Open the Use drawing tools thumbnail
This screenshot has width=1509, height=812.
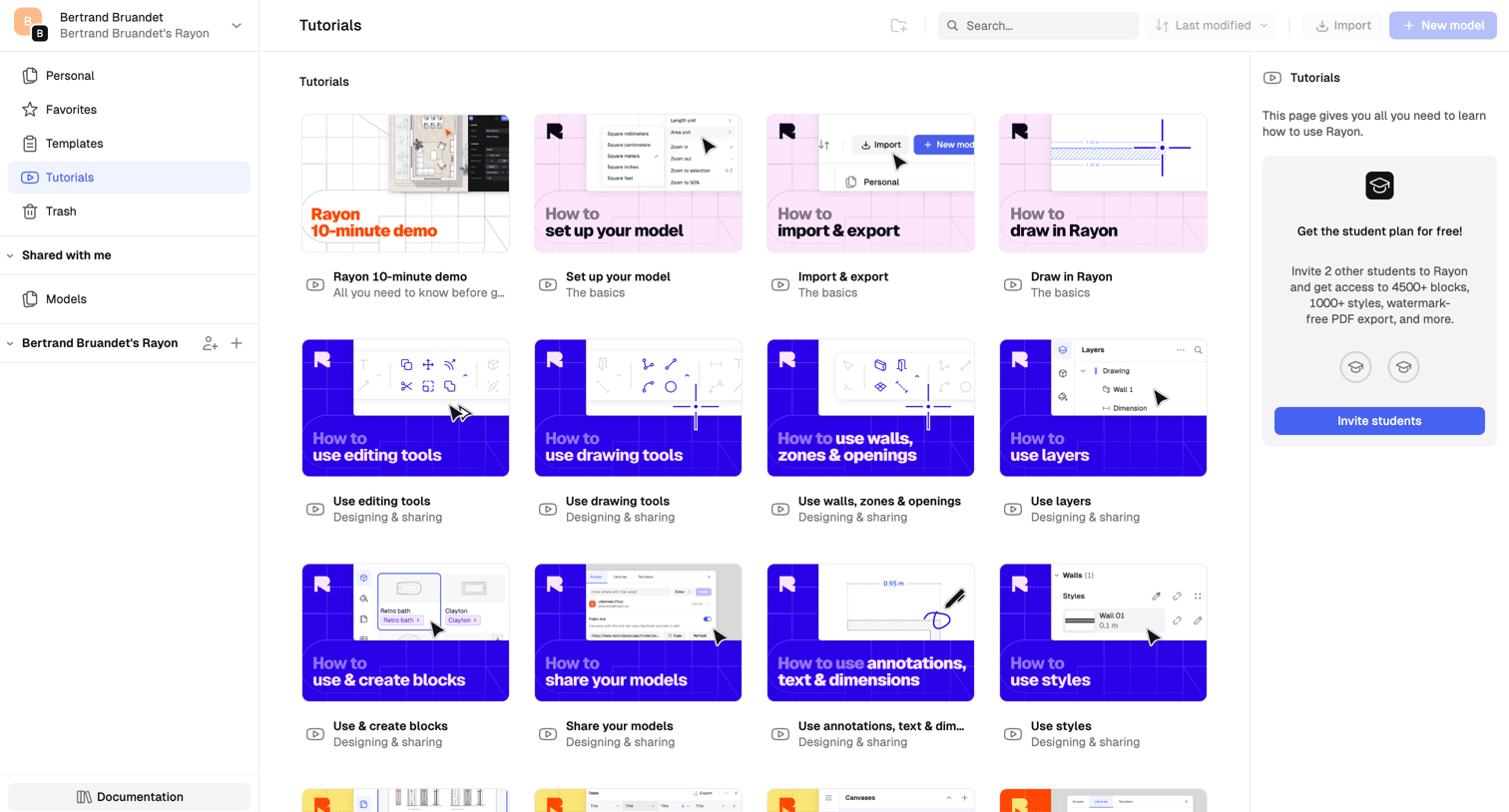tap(638, 408)
